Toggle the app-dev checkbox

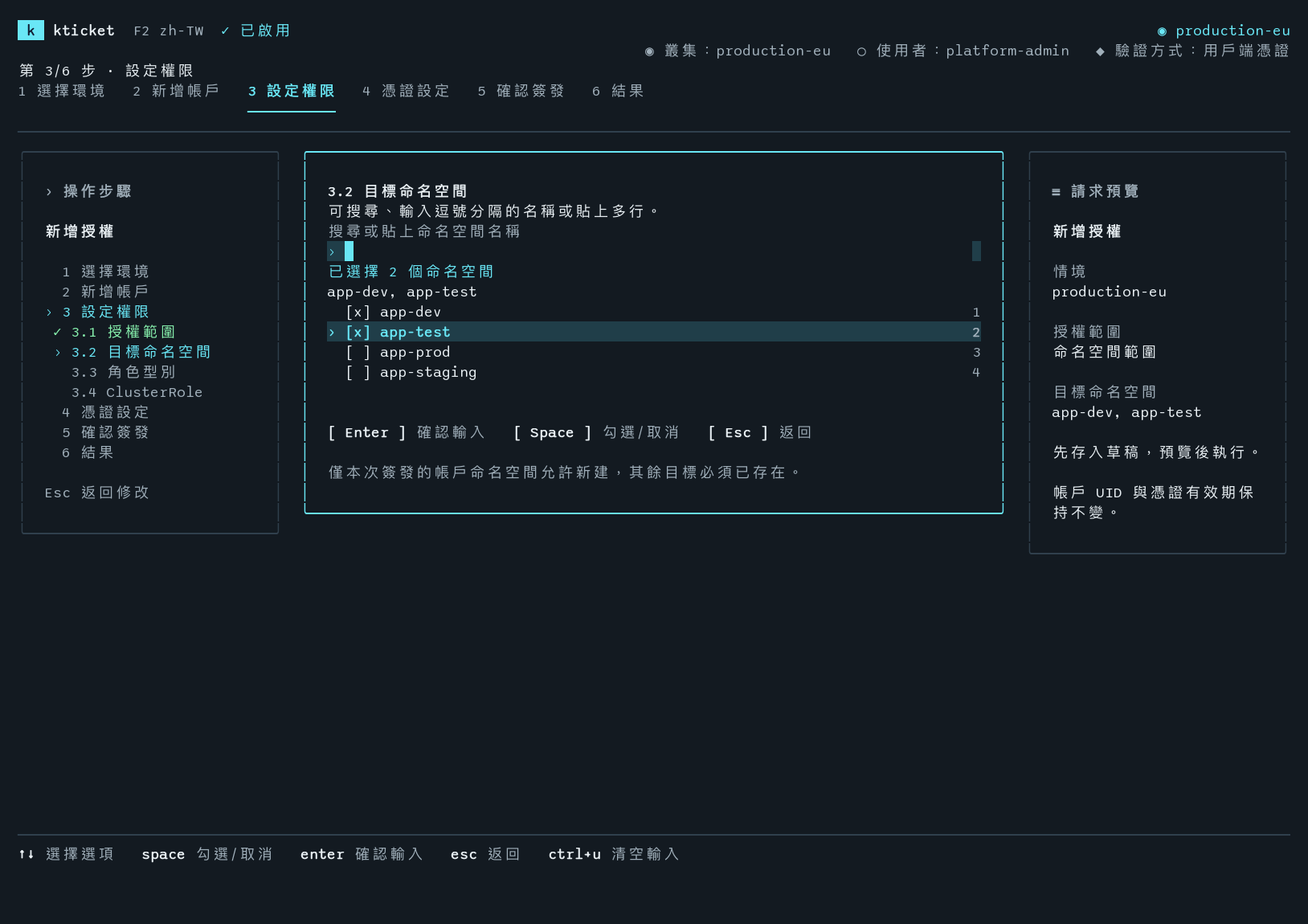pyautogui.click(x=358, y=312)
